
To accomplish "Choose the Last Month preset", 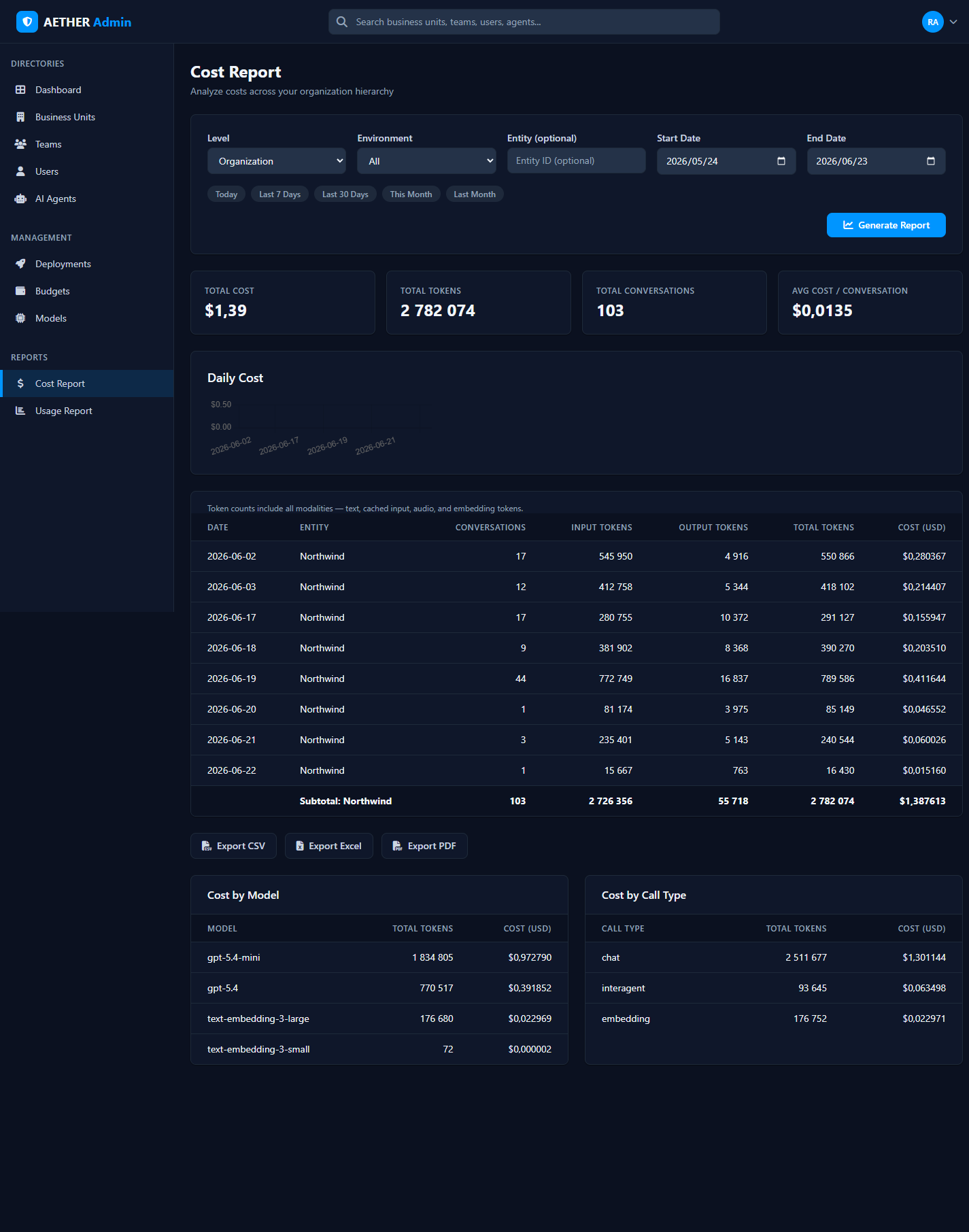I will [x=475, y=194].
